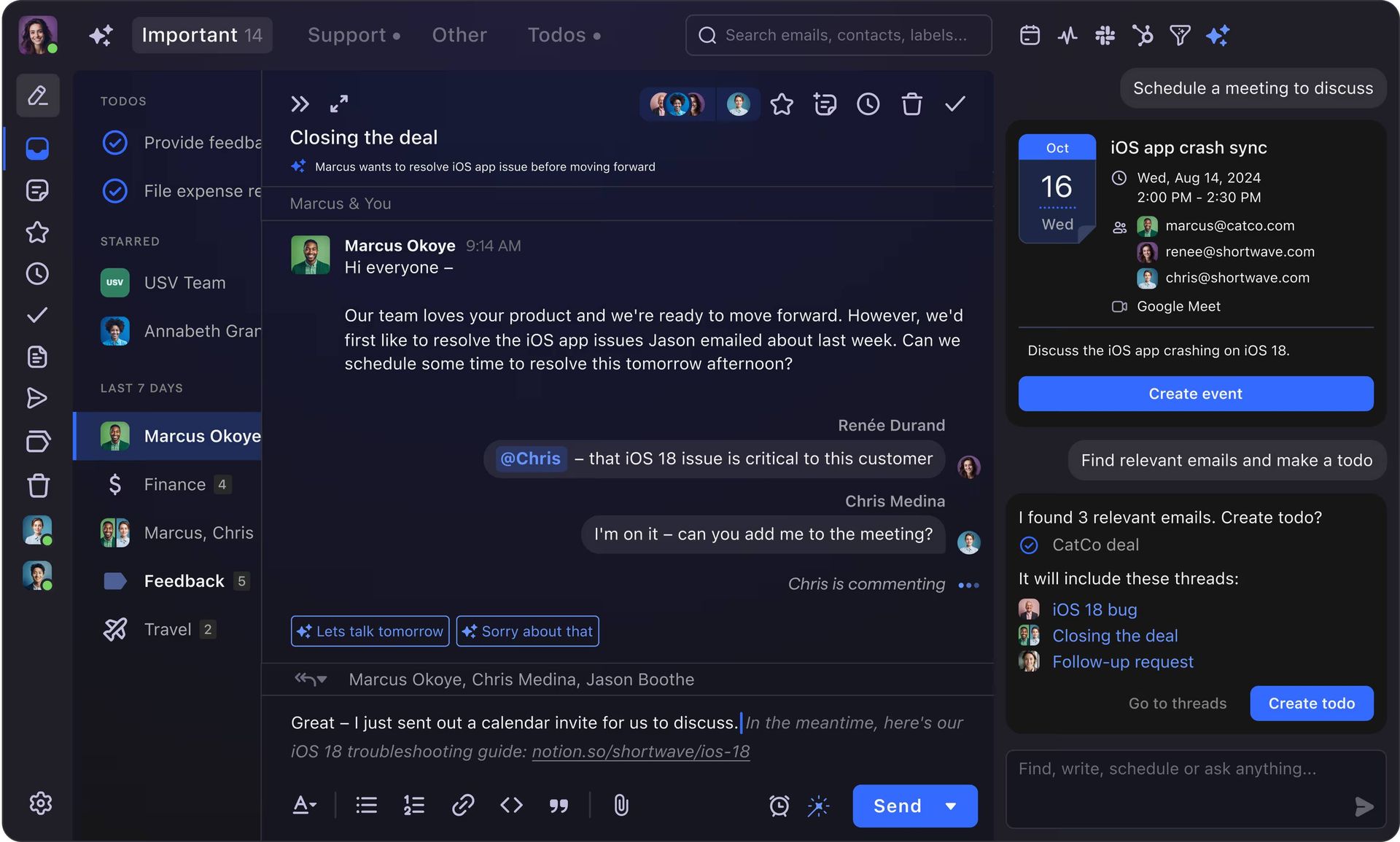Open calendar icon in top bar
Image resolution: width=1400 pixels, height=842 pixels.
(1030, 35)
